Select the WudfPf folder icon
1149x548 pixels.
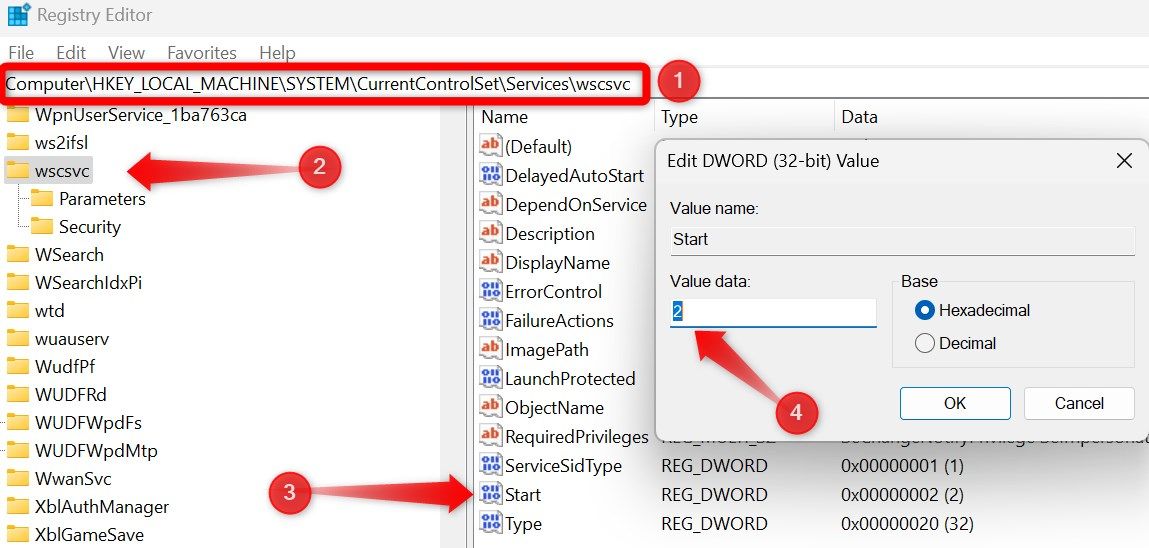click(x=17, y=366)
